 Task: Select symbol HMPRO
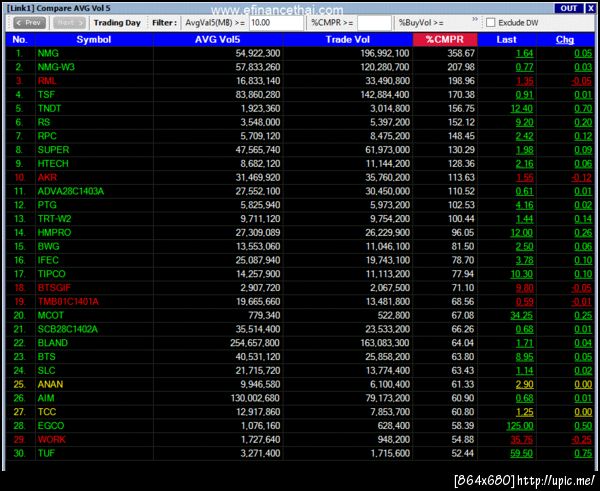(x=54, y=233)
